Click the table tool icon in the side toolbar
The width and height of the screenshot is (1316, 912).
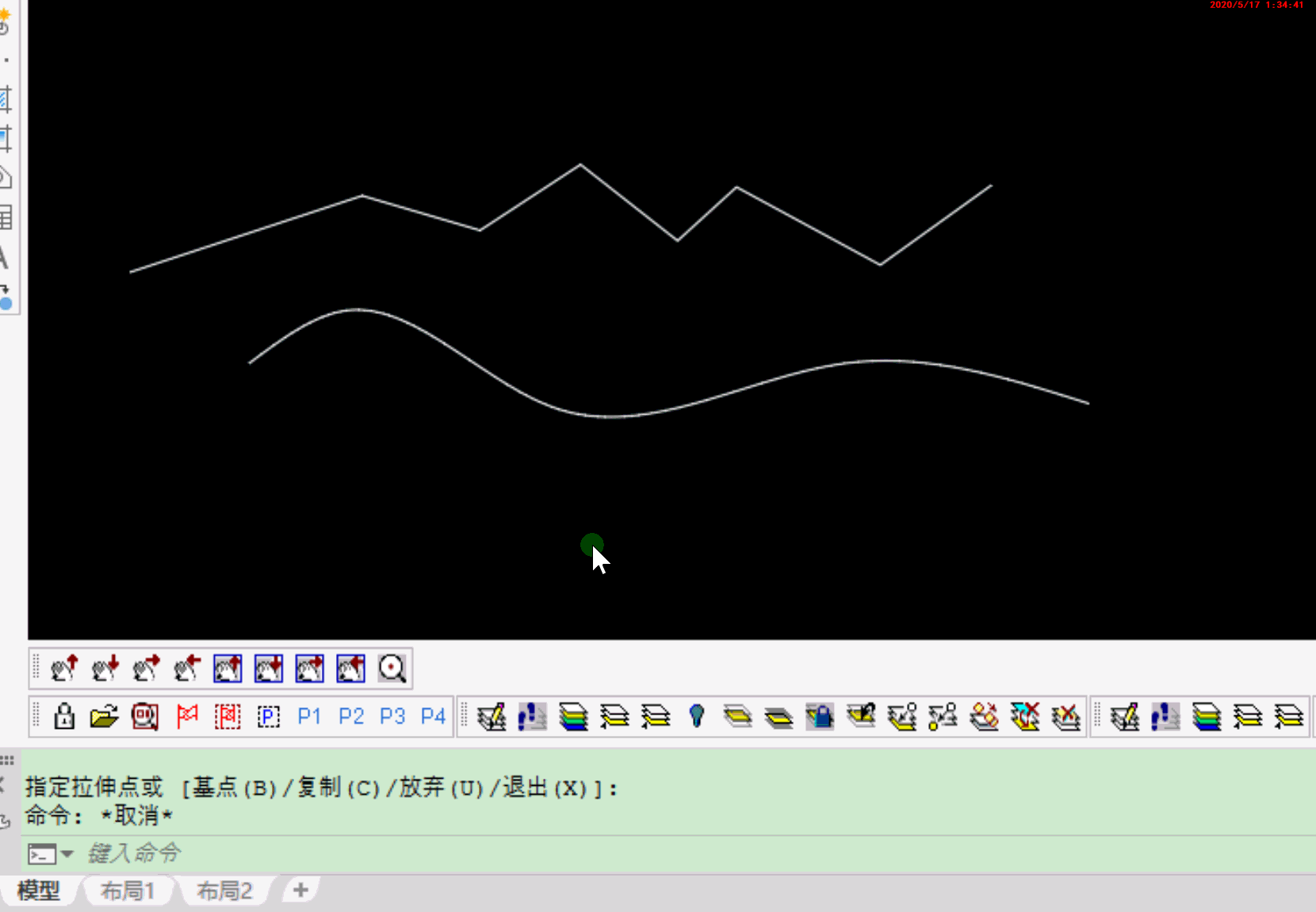pyautogui.click(x=5, y=217)
